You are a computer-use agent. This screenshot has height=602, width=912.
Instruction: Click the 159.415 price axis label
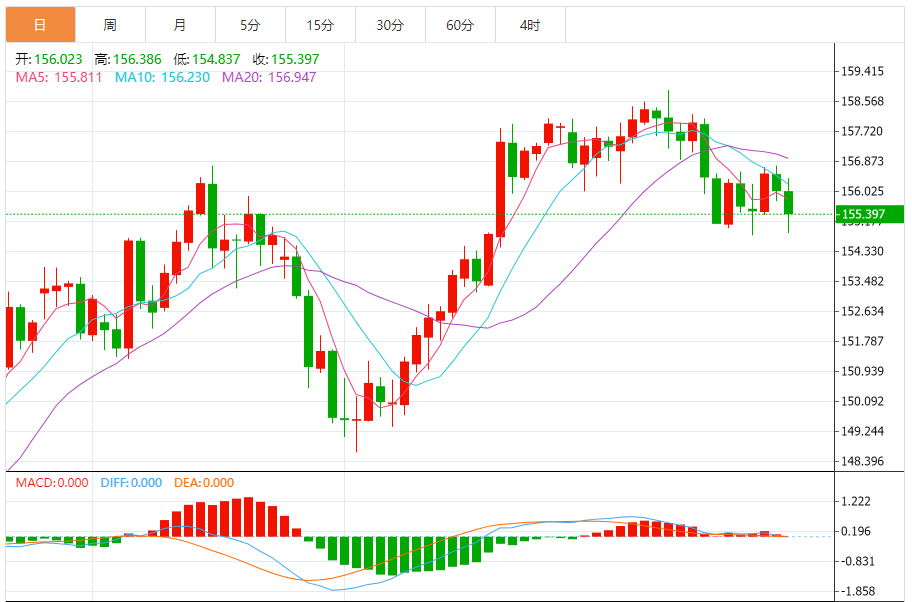click(863, 71)
